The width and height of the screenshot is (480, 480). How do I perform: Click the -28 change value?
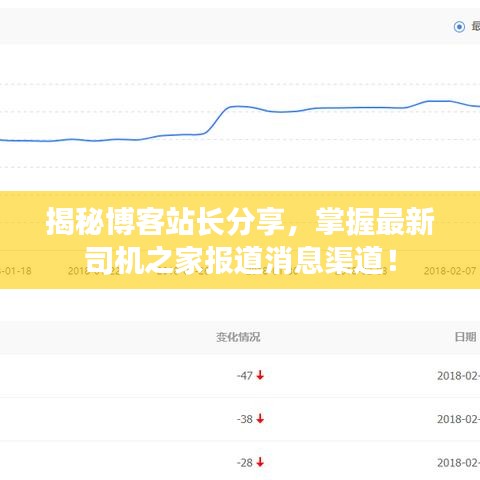click(245, 463)
